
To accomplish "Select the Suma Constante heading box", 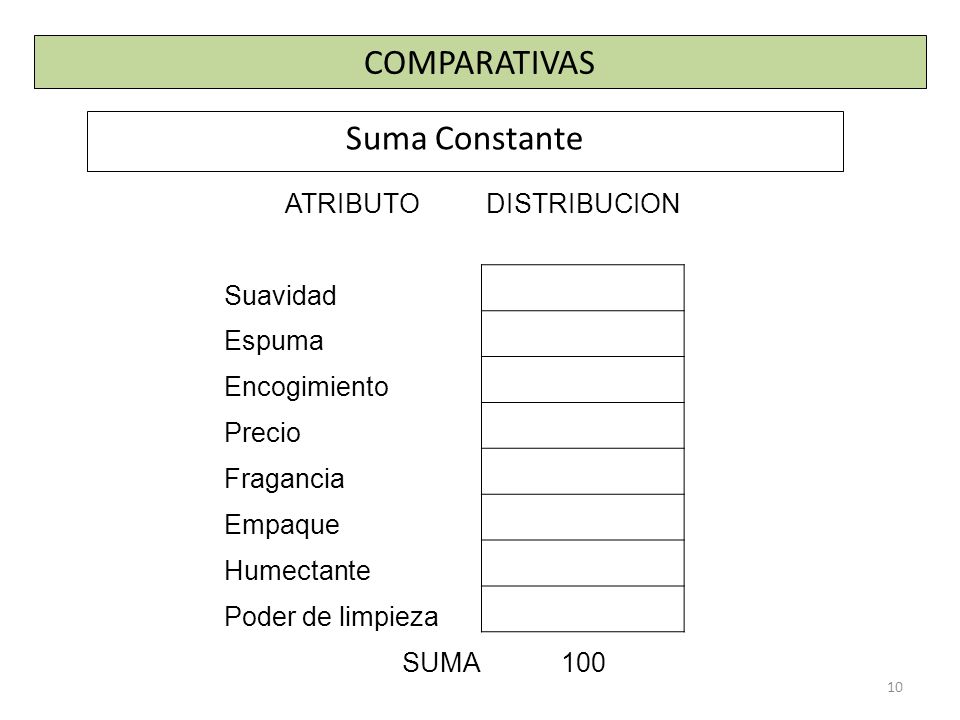I will coord(465,141).
